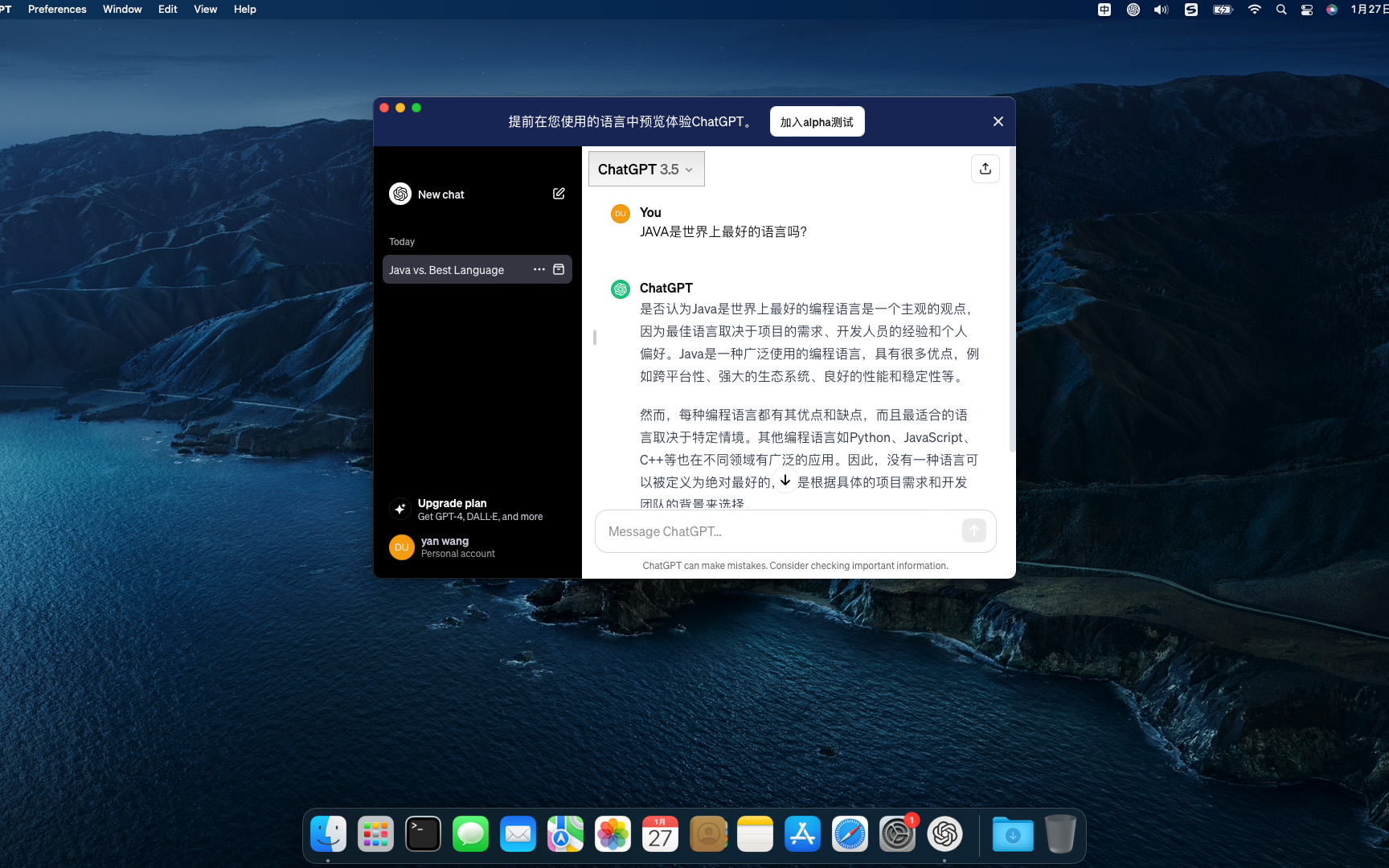Start a new chat with the compose icon

click(x=558, y=194)
